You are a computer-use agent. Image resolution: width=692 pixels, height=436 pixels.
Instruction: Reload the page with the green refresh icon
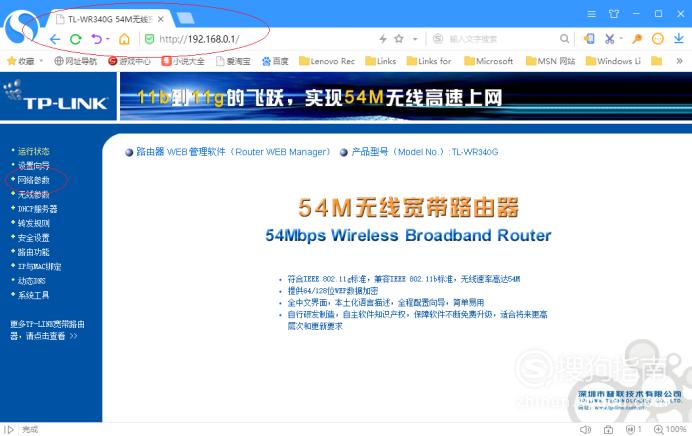point(76,39)
